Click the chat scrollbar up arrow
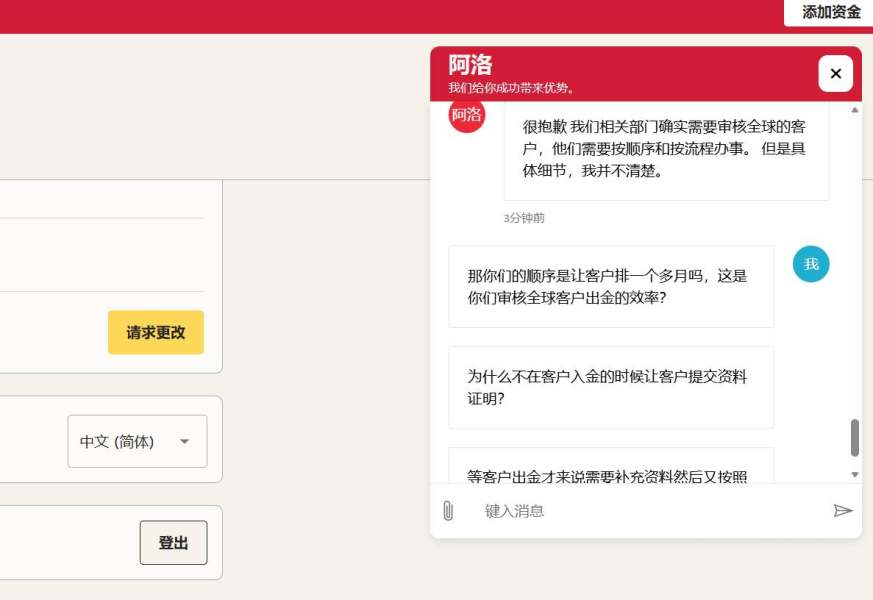 tap(854, 110)
